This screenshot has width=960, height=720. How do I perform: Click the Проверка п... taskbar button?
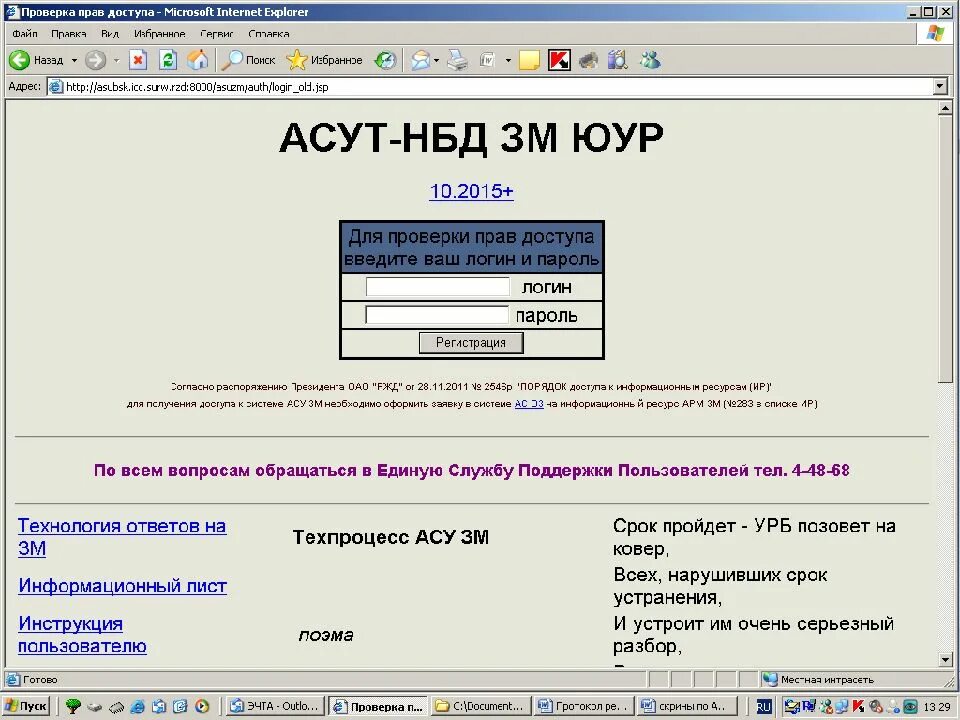coord(378,706)
